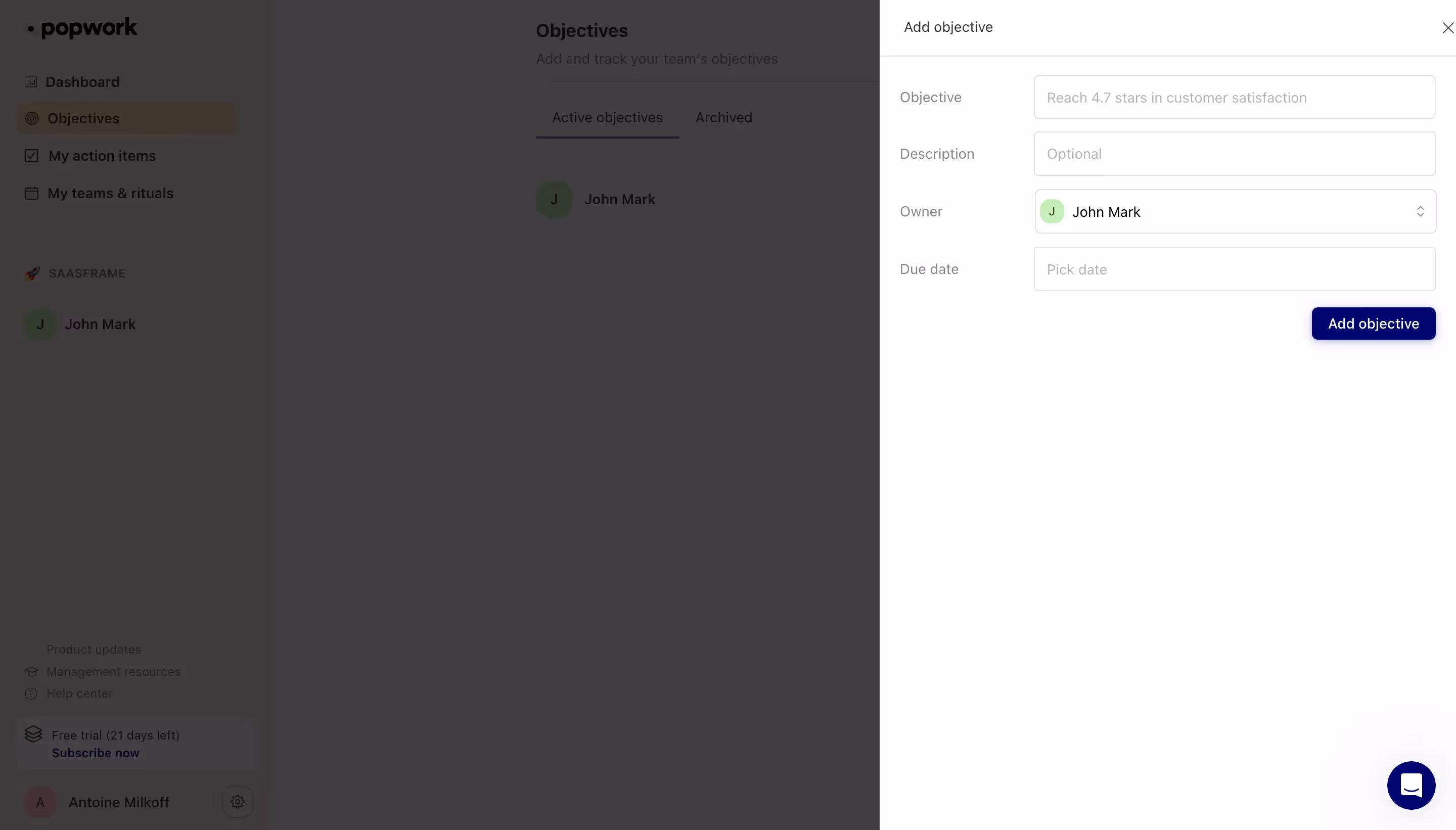Expand the Owner dropdown arrows

1420,211
